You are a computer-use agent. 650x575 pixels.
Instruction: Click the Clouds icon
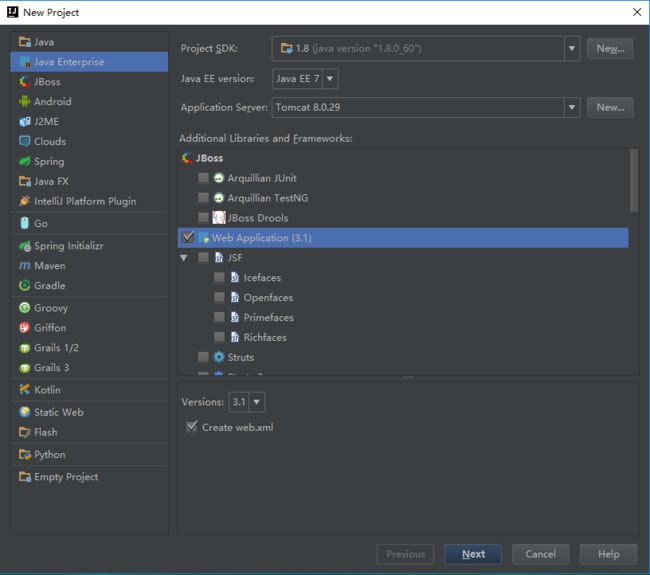(x=24, y=141)
